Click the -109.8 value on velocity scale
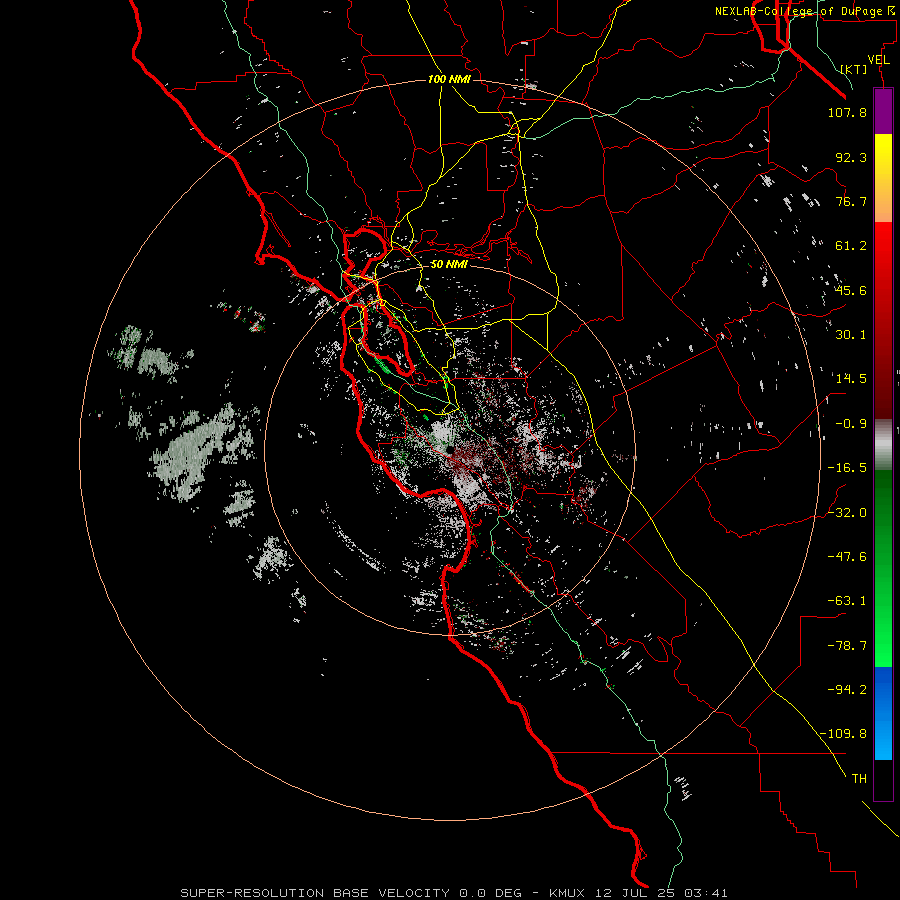The width and height of the screenshot is (900, 900). tap(843, 734)
